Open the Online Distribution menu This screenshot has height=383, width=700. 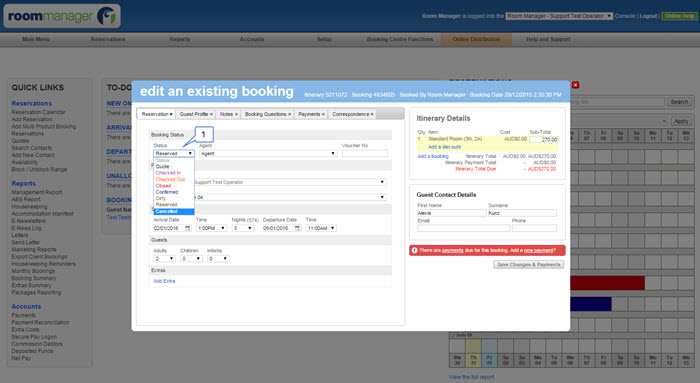[476, 39]
